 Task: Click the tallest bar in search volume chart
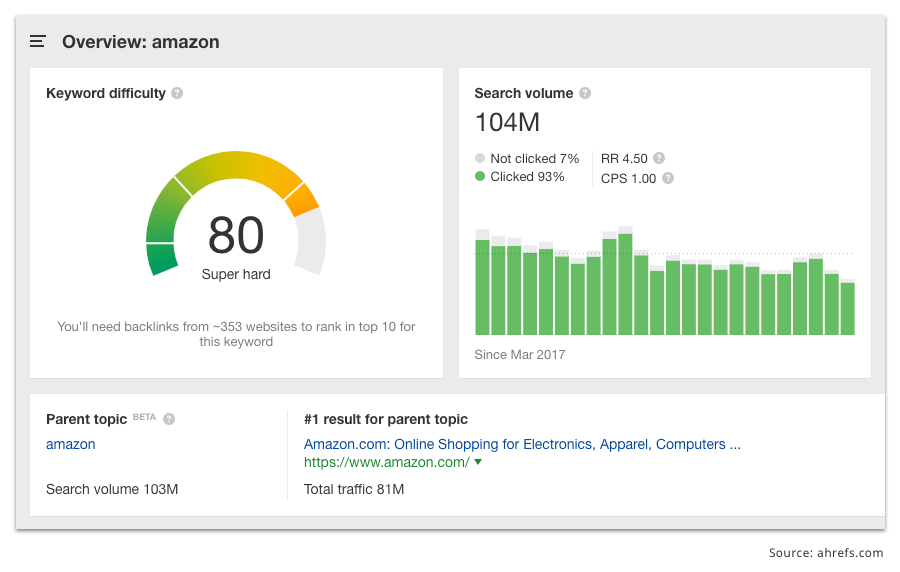pos(625,281)
